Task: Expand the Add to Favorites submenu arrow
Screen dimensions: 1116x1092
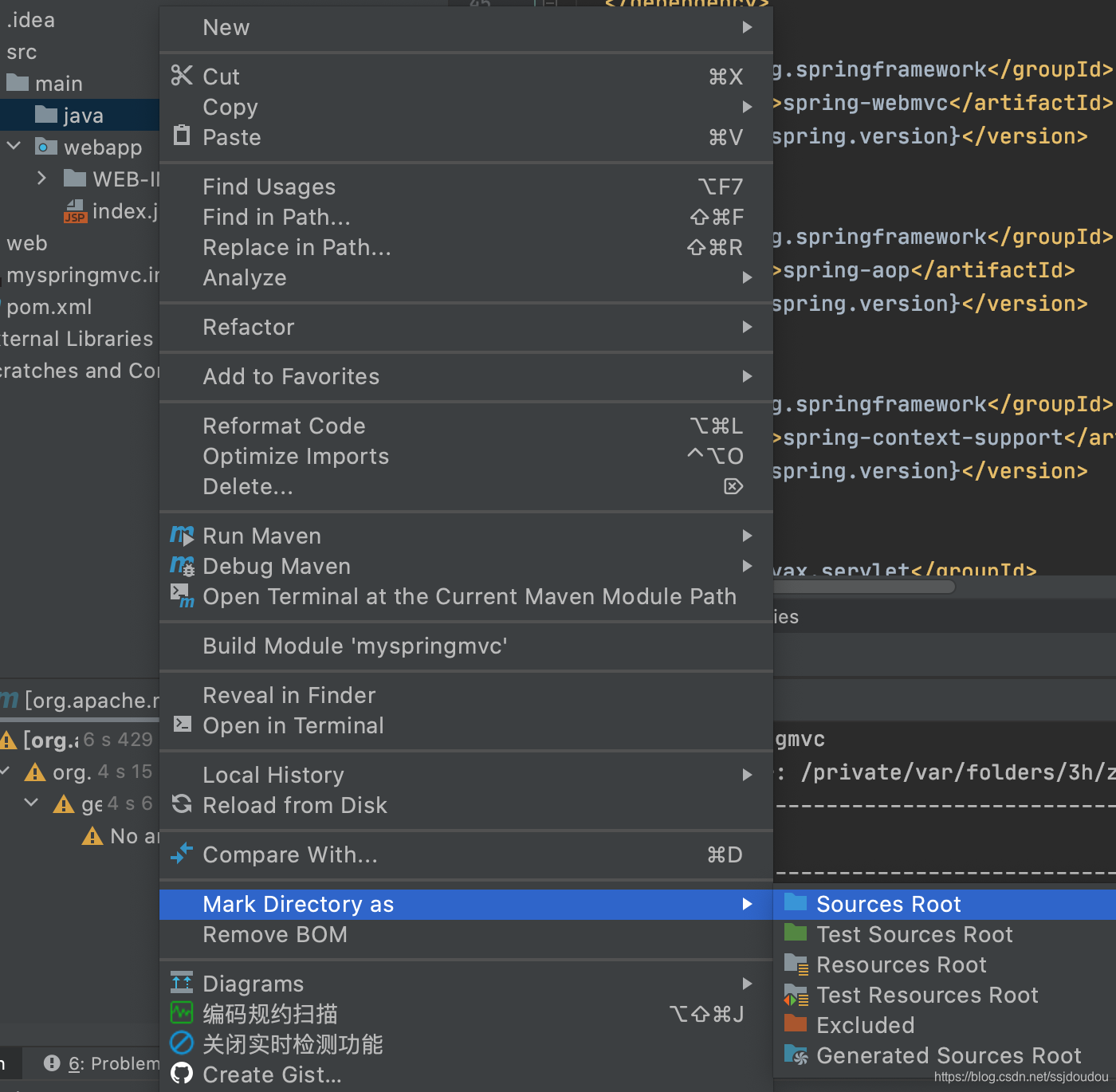Action: tap(747, 376)
